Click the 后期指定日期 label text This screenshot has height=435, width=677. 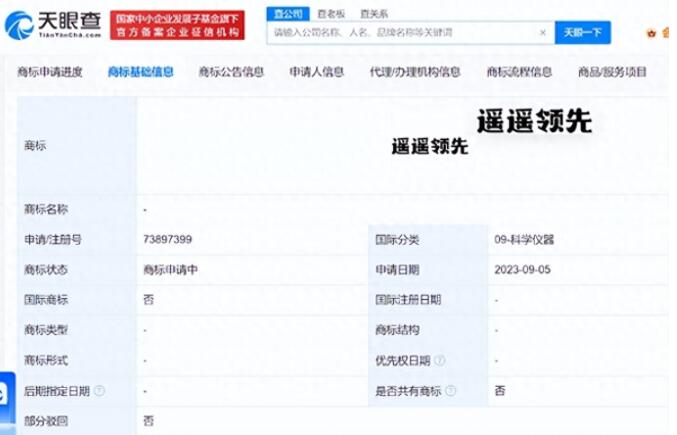point(57,391)
